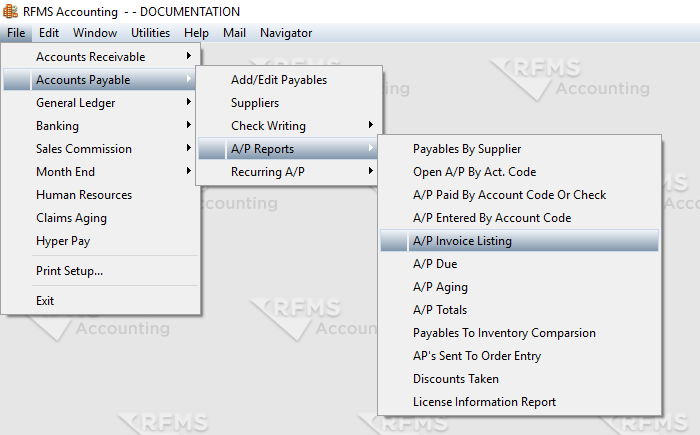700x435 pixels.
Task: Open the Mail menu
Action: click(x=234, y=33)
